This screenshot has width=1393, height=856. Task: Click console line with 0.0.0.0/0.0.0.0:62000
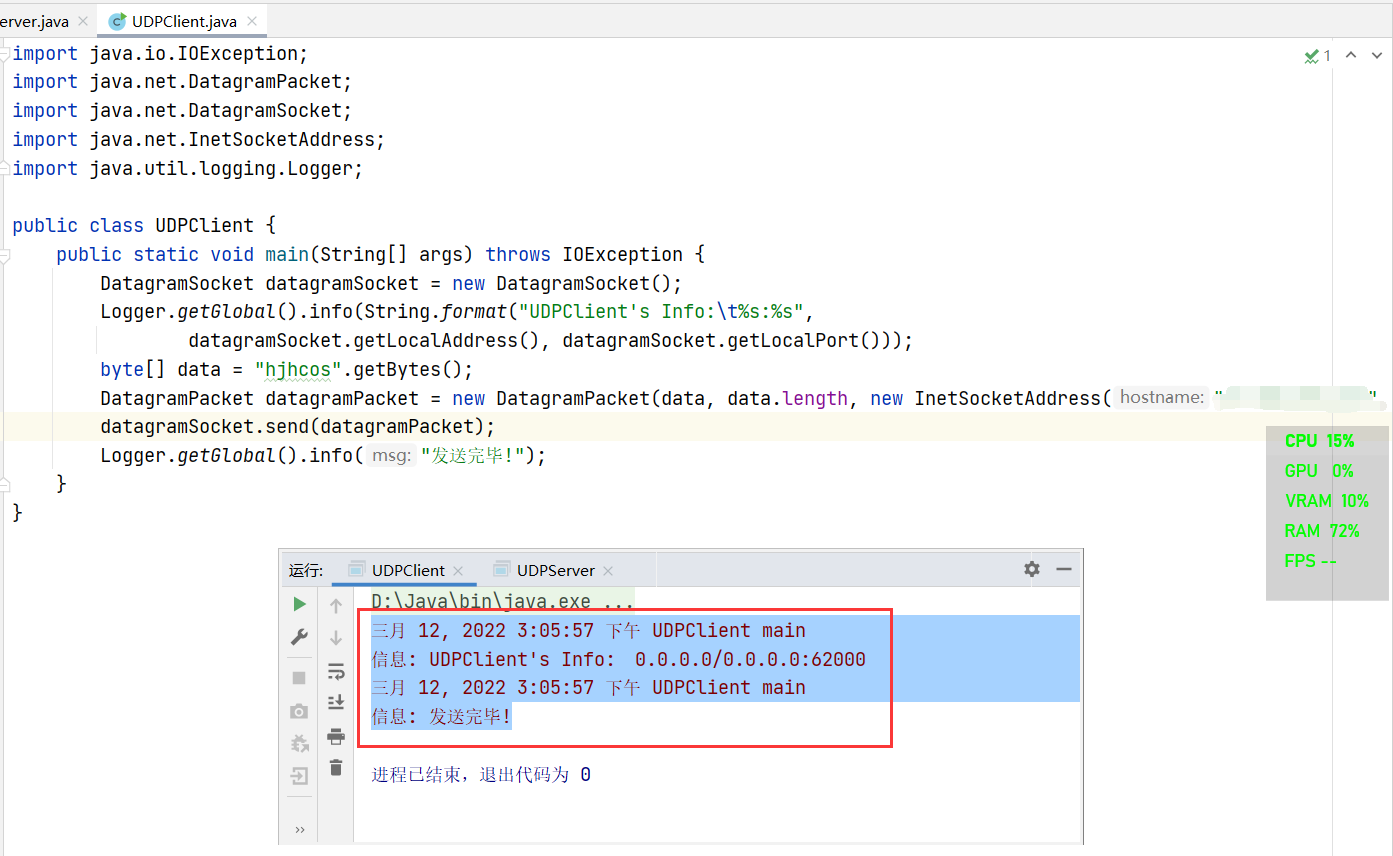618,659
